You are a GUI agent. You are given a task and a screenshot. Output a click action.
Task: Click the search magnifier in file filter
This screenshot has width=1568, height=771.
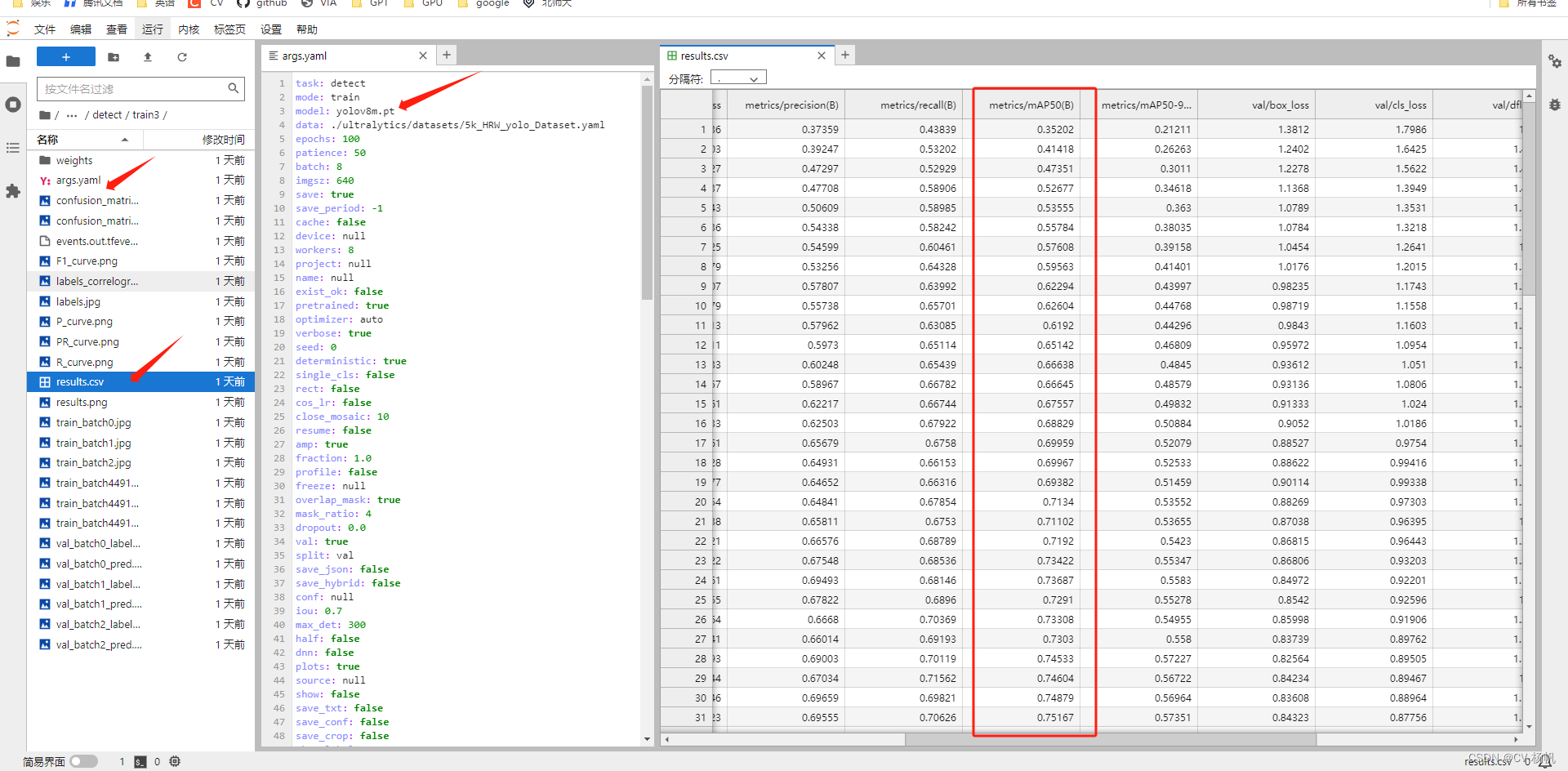(234, 88)
